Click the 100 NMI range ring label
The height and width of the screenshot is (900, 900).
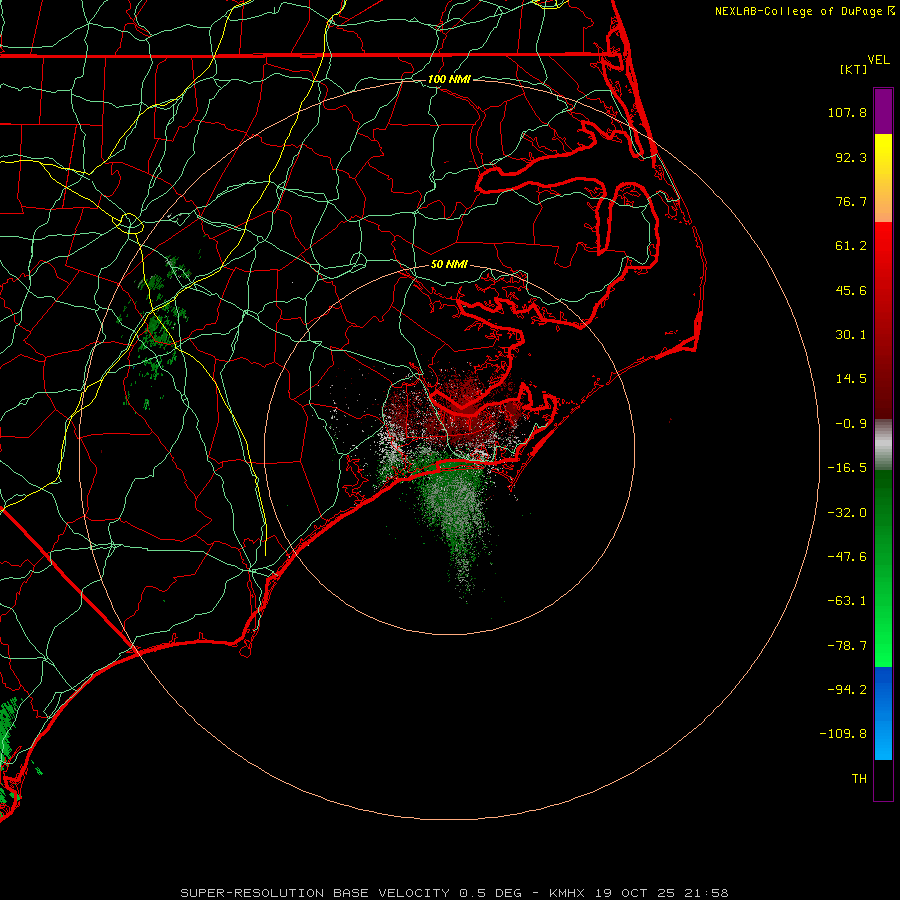pos(449,79)
